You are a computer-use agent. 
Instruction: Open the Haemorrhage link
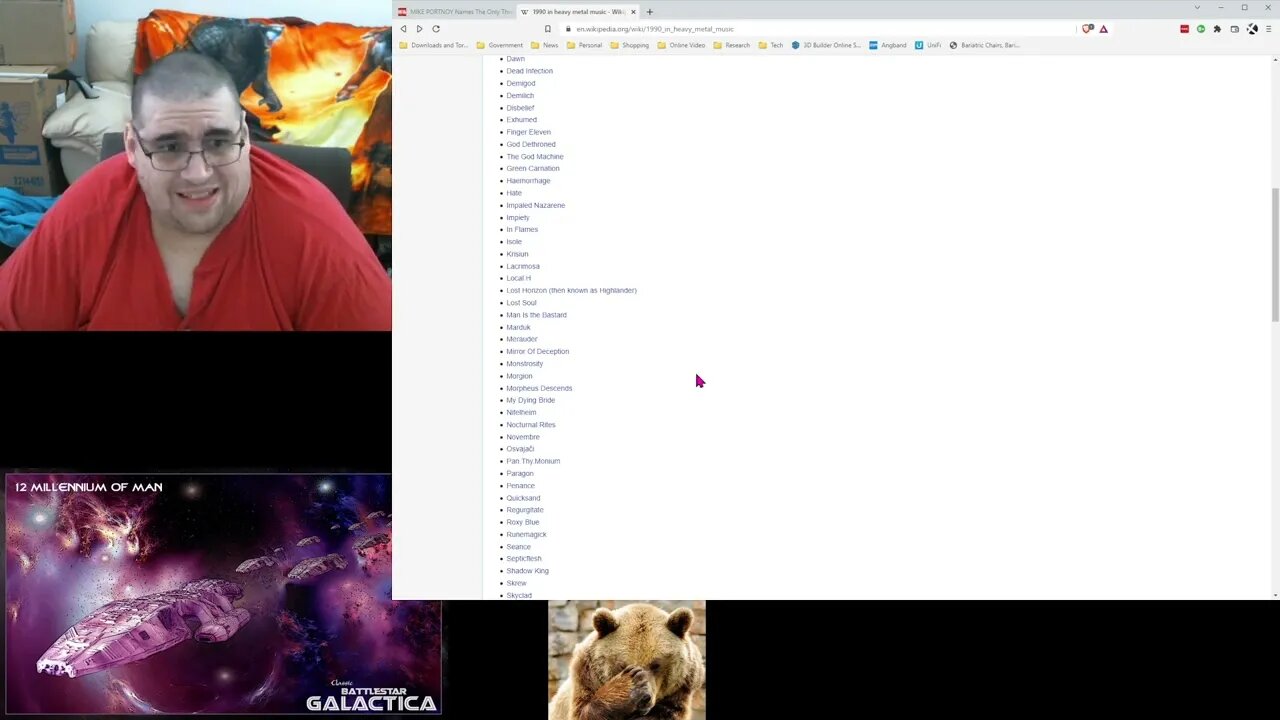coord(528,181)
